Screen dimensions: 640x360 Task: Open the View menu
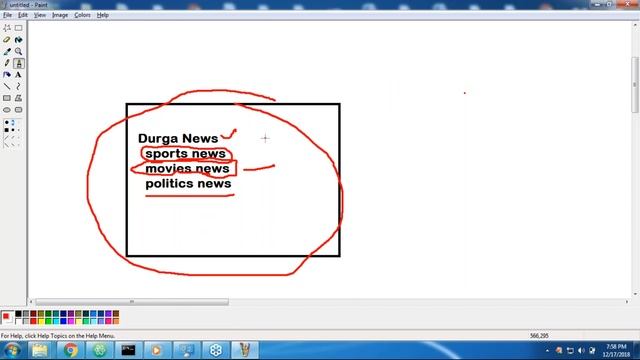40,15
